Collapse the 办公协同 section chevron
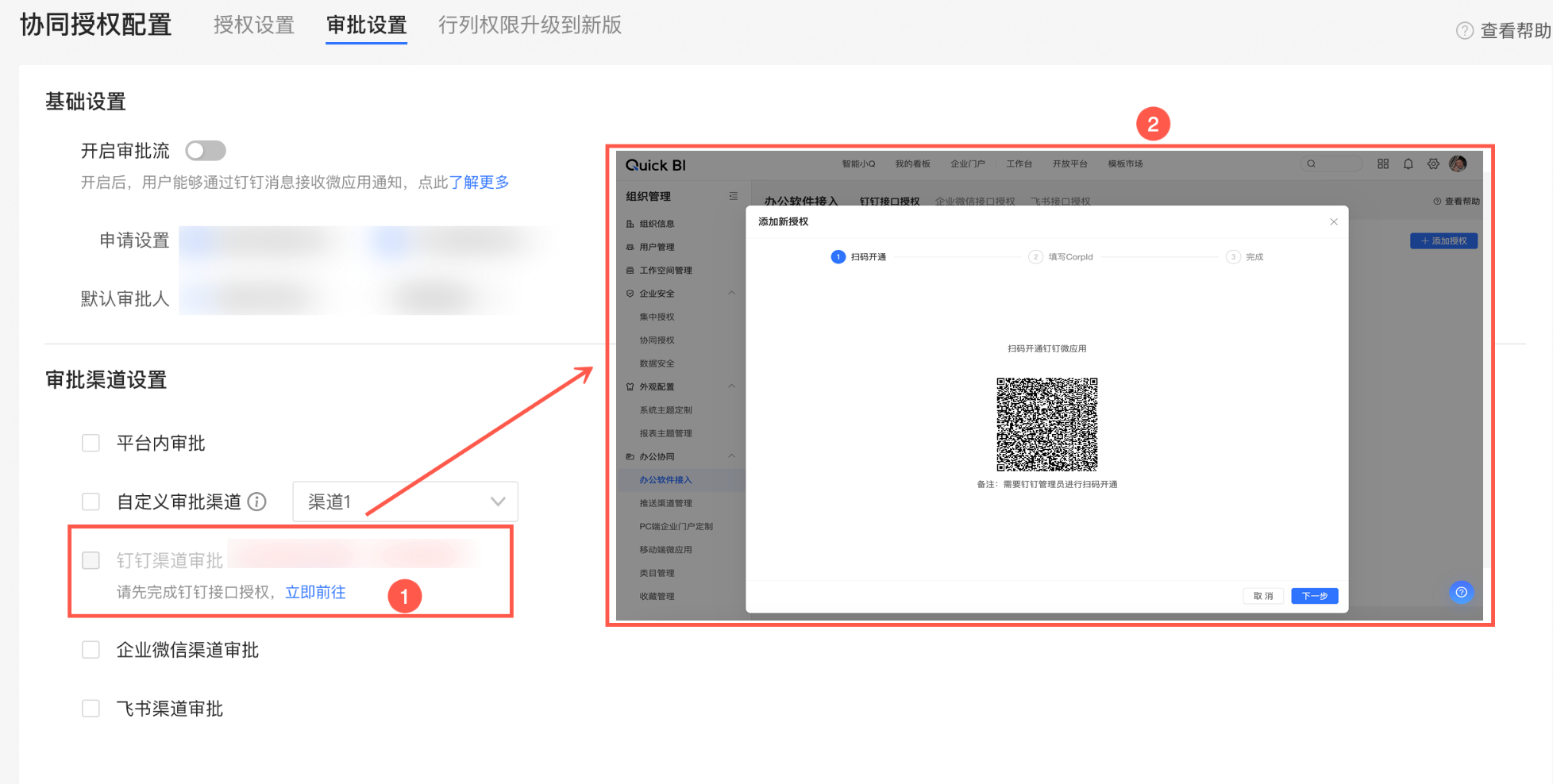Viewport: 1553px width, 784px height. tap(732, 456)
